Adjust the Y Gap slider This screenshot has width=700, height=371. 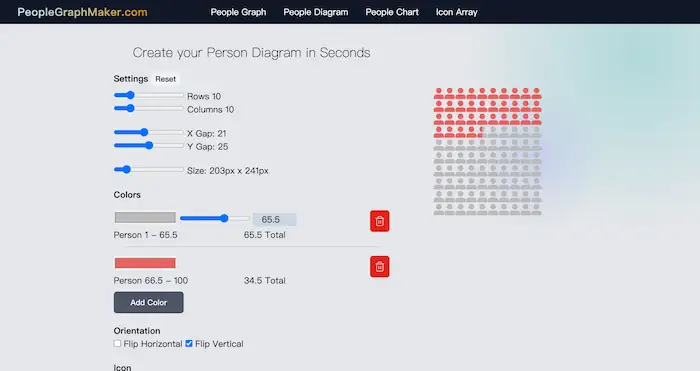point(149,145)
